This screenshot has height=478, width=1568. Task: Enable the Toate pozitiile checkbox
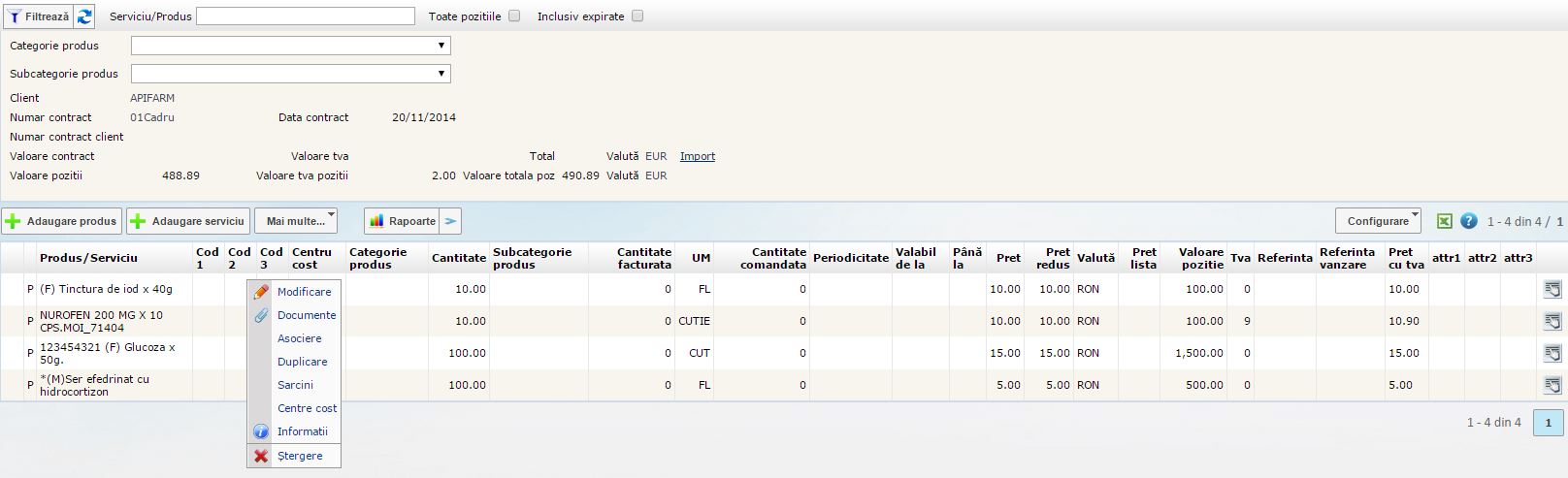click(514, 16)
